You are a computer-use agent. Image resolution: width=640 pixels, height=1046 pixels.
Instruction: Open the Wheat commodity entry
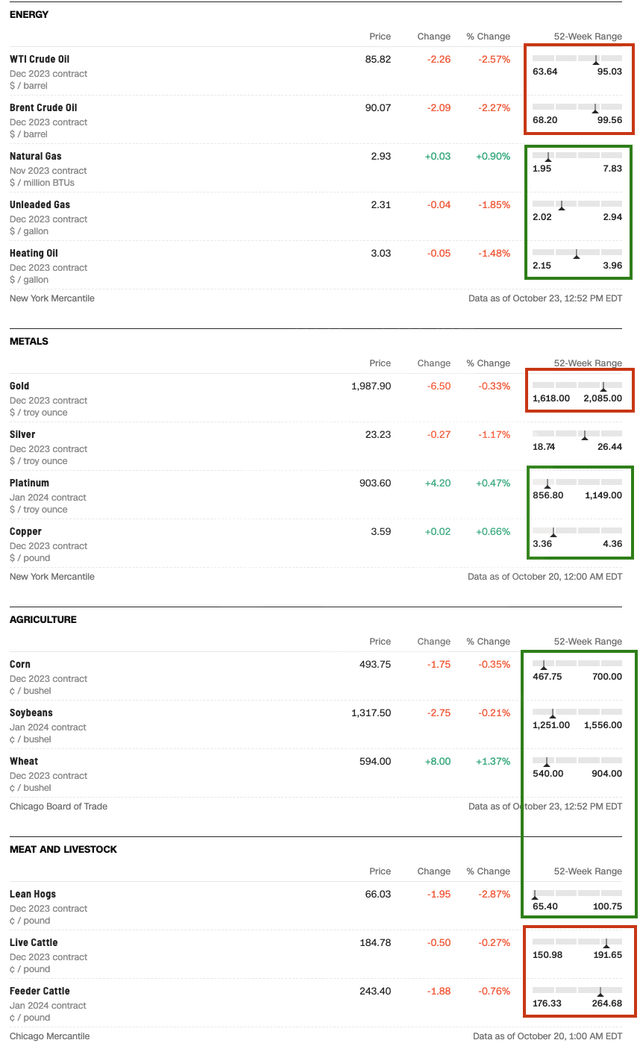[23, 762]
